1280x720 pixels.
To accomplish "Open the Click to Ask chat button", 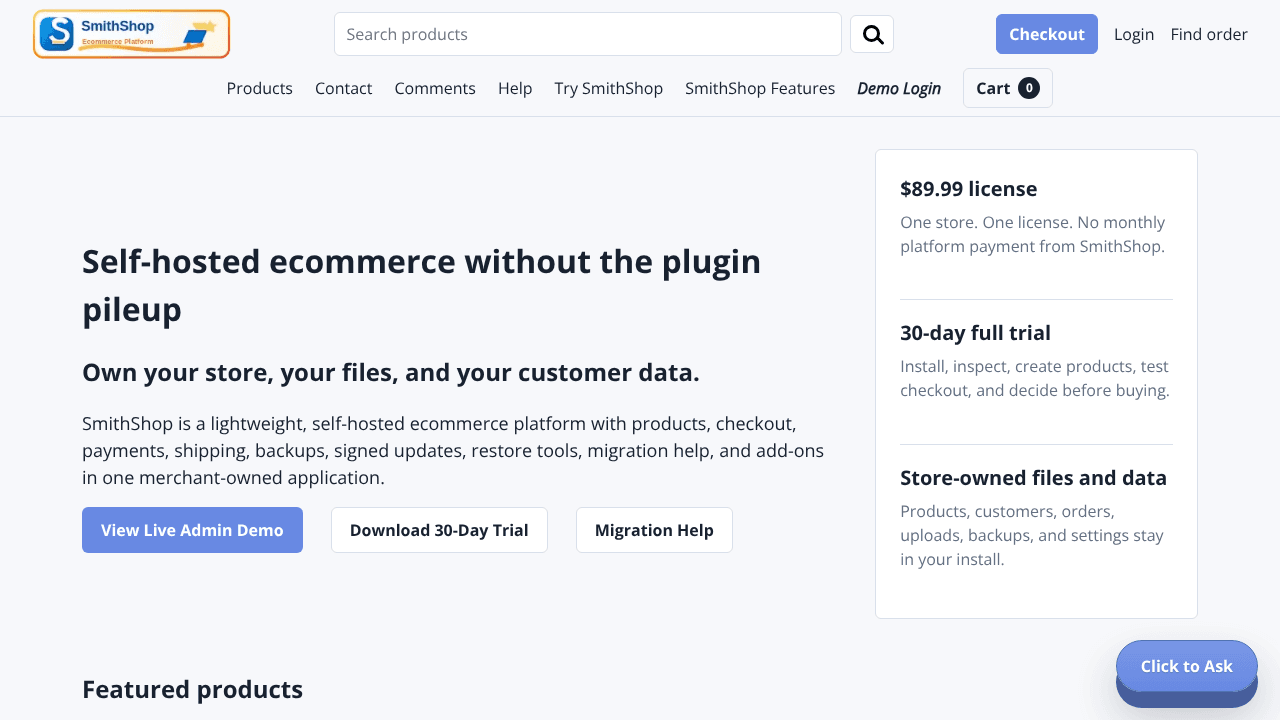I will [x=1187, y=666].
